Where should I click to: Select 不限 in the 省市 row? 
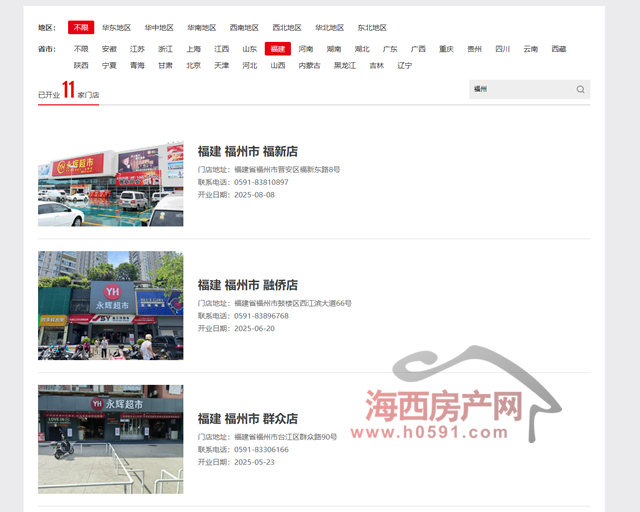[x=81, y=49]
